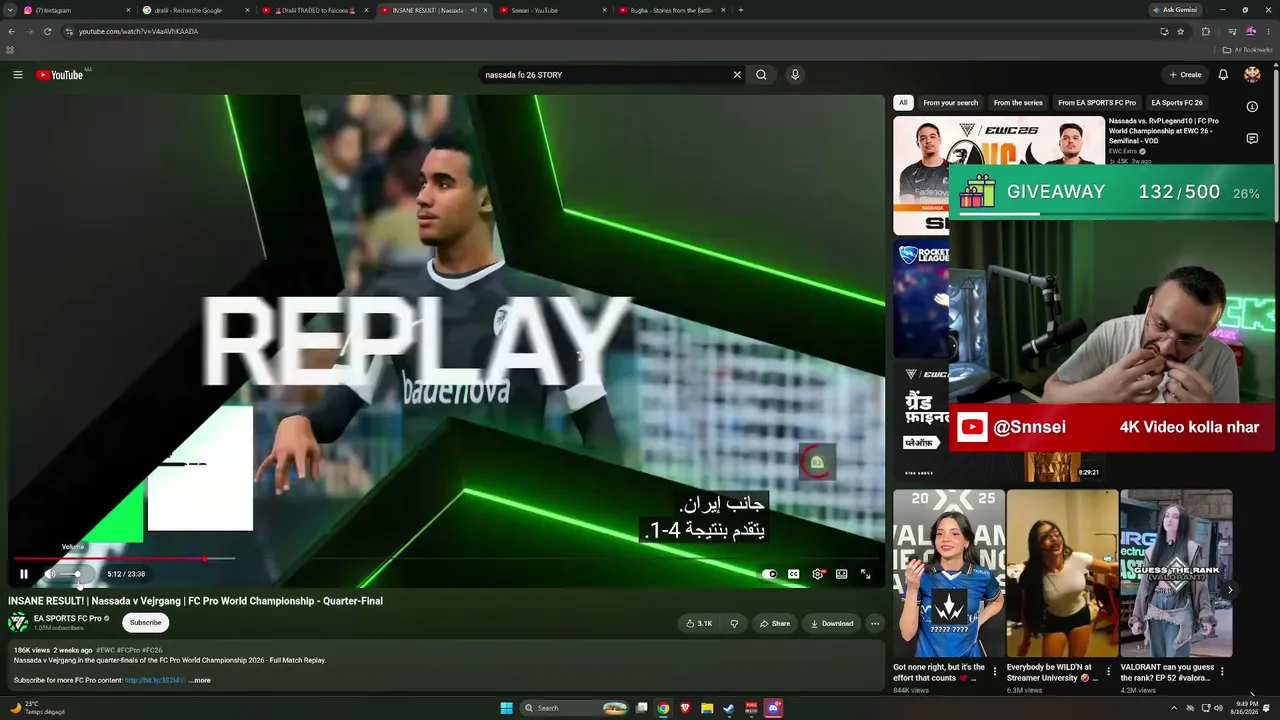Viewport: 1280px width, 720px height.
Task: Pause the video
Action: [x=24, y=574]
